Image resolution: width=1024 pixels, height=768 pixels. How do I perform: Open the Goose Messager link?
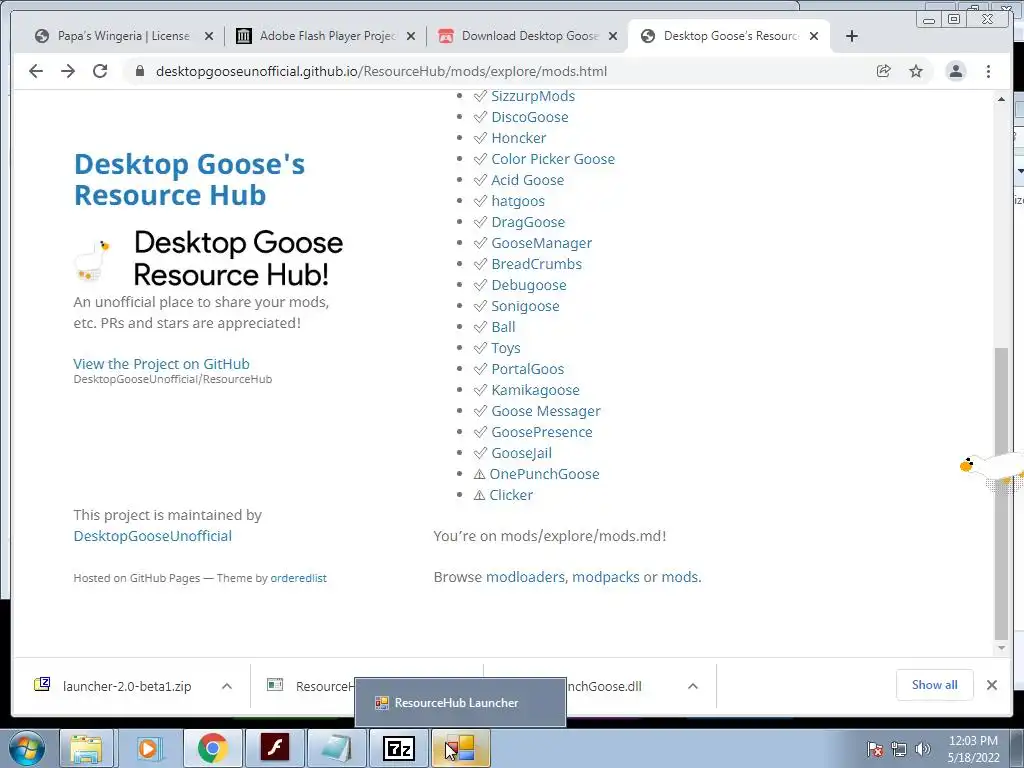click(x=546, y=411)
